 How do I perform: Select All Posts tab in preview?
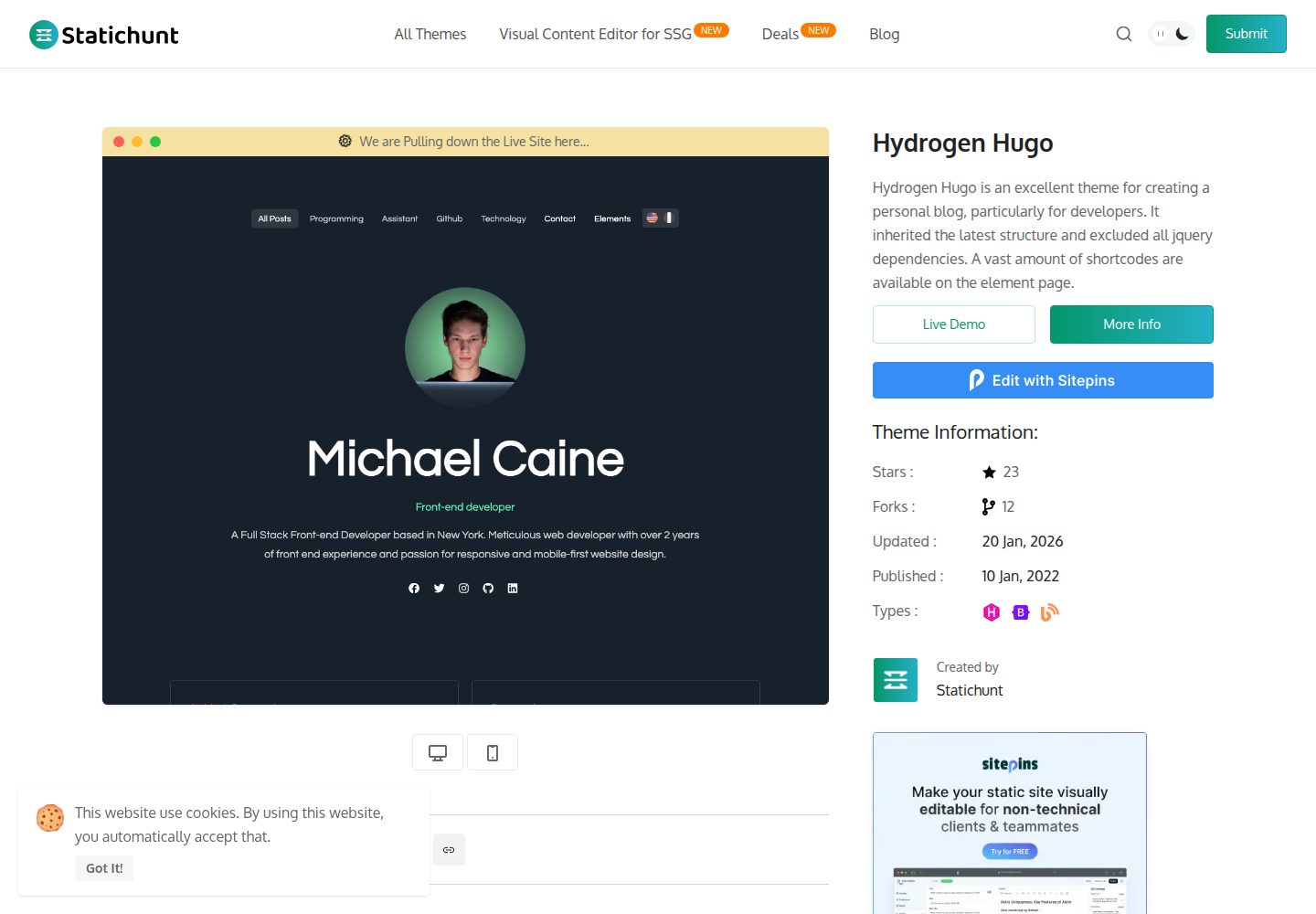pyautogui.click(x=274, y=218)
